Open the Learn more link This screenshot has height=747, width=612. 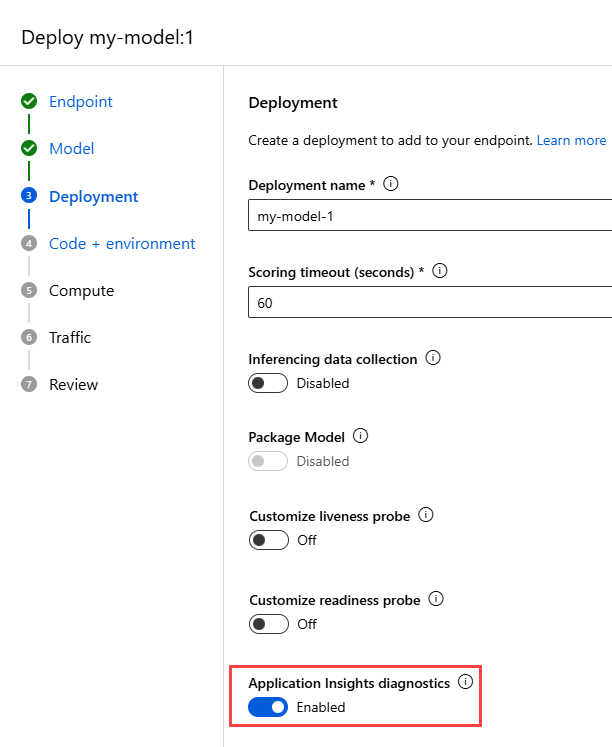(x=571, y=140)
